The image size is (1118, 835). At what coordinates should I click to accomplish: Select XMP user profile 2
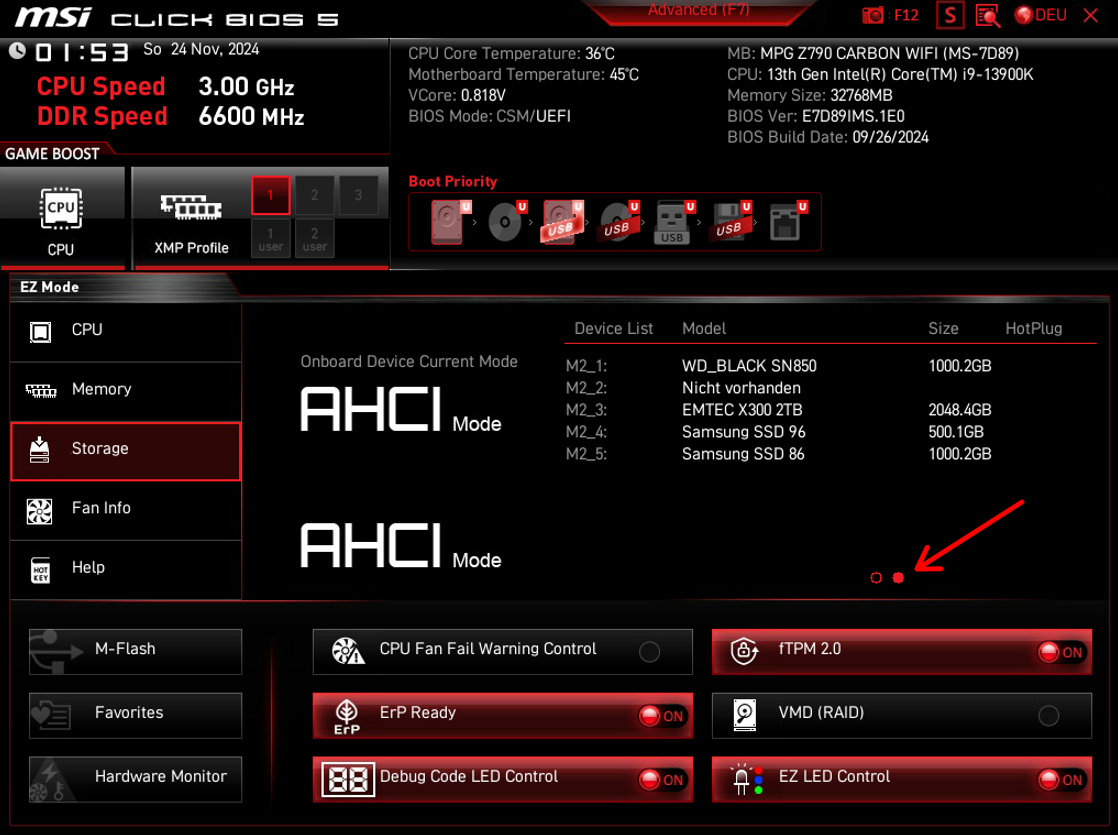[x=314, y=239]
